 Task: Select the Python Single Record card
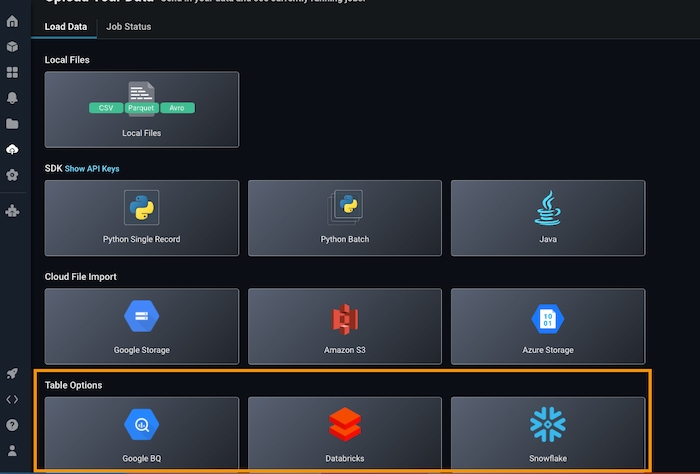142,218
